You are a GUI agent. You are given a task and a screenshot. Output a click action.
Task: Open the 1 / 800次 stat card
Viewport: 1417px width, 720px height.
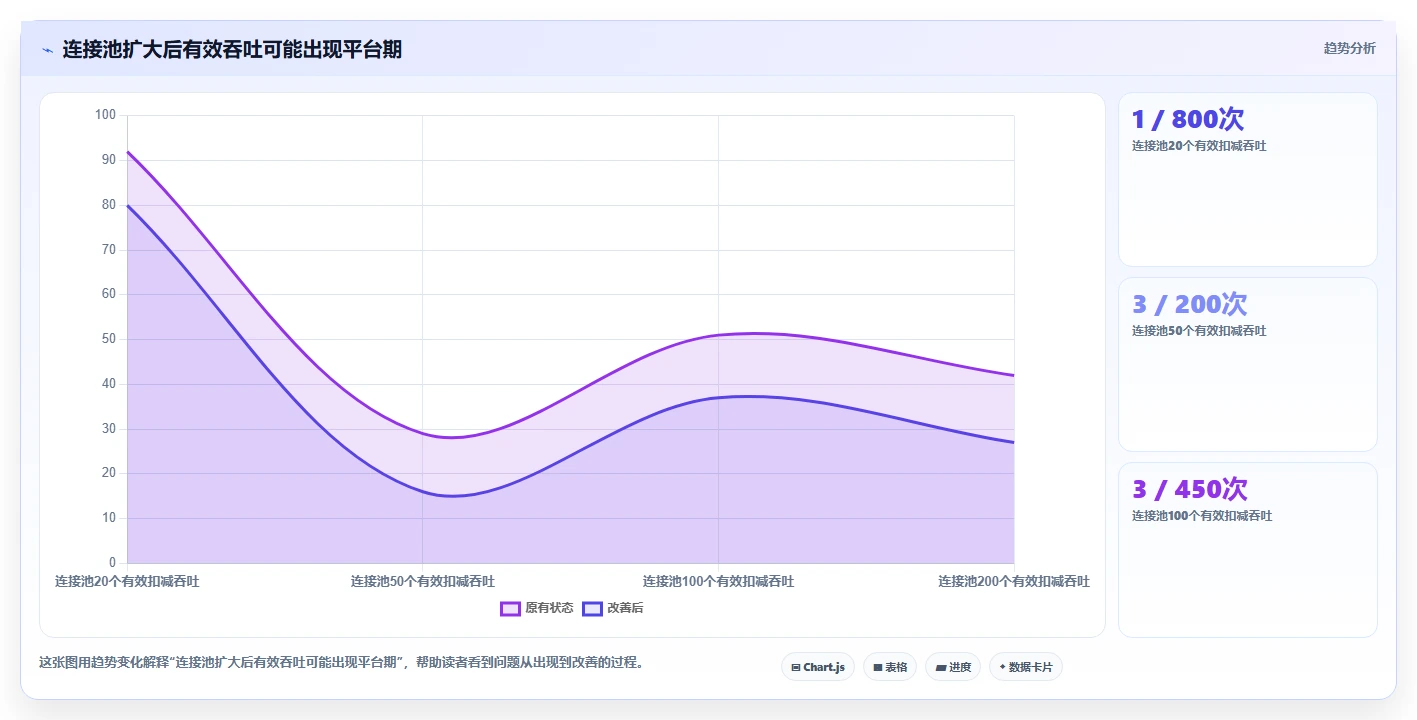coord(1248,180)
